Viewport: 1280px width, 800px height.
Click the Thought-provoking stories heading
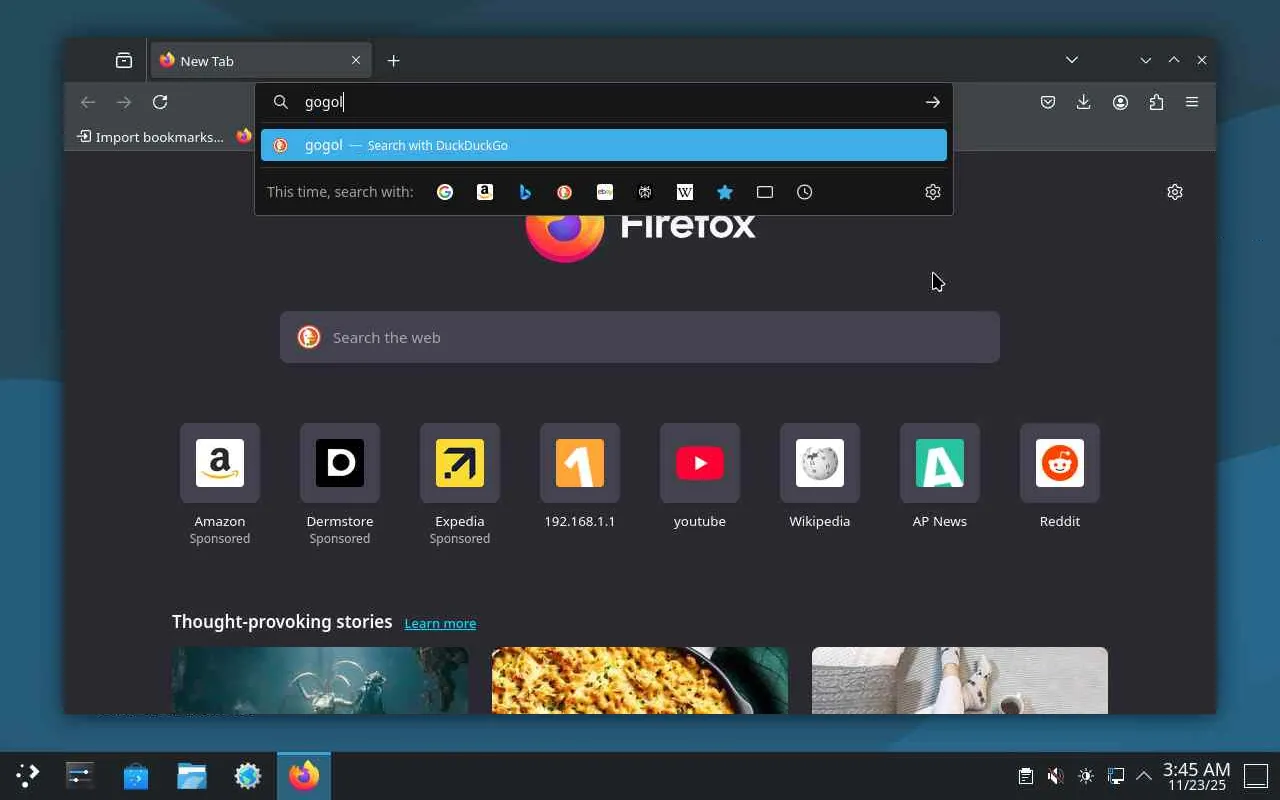[x=282, y=622]
